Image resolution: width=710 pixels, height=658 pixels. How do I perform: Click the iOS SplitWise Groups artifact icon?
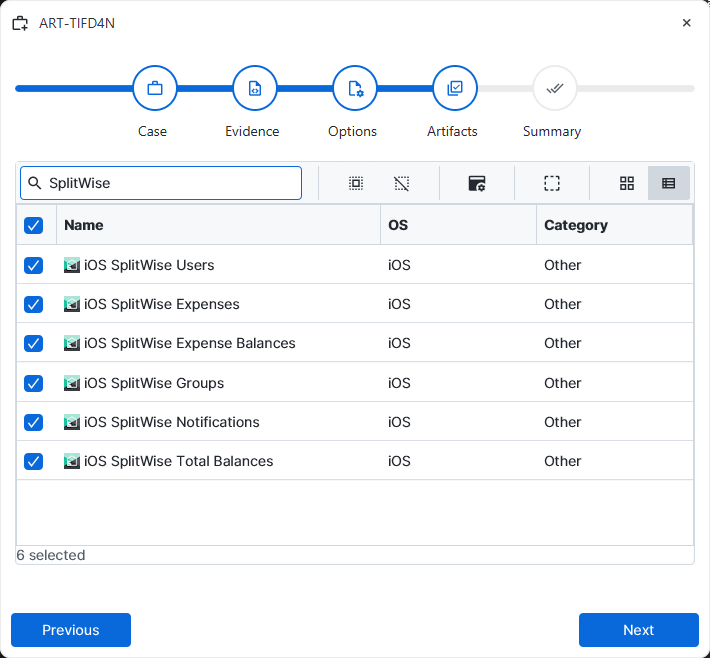[72, 383]
